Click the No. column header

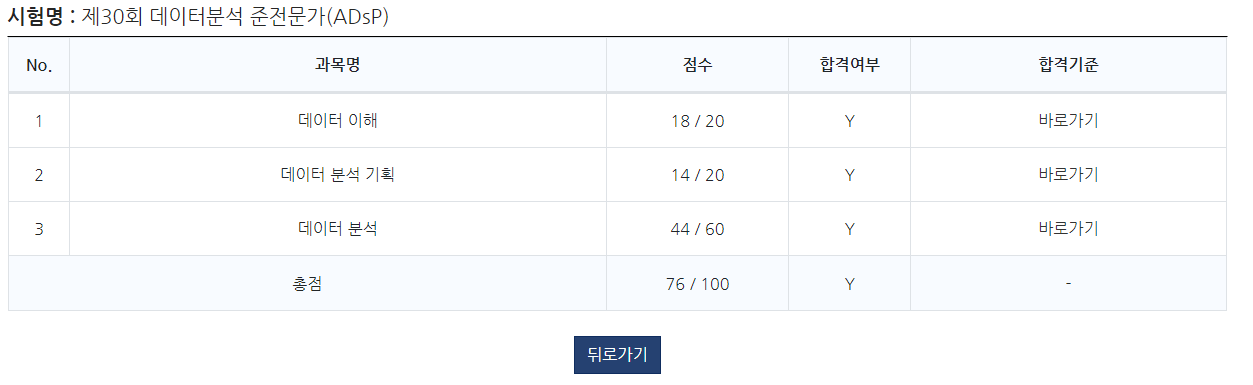[x=39, y=65]
